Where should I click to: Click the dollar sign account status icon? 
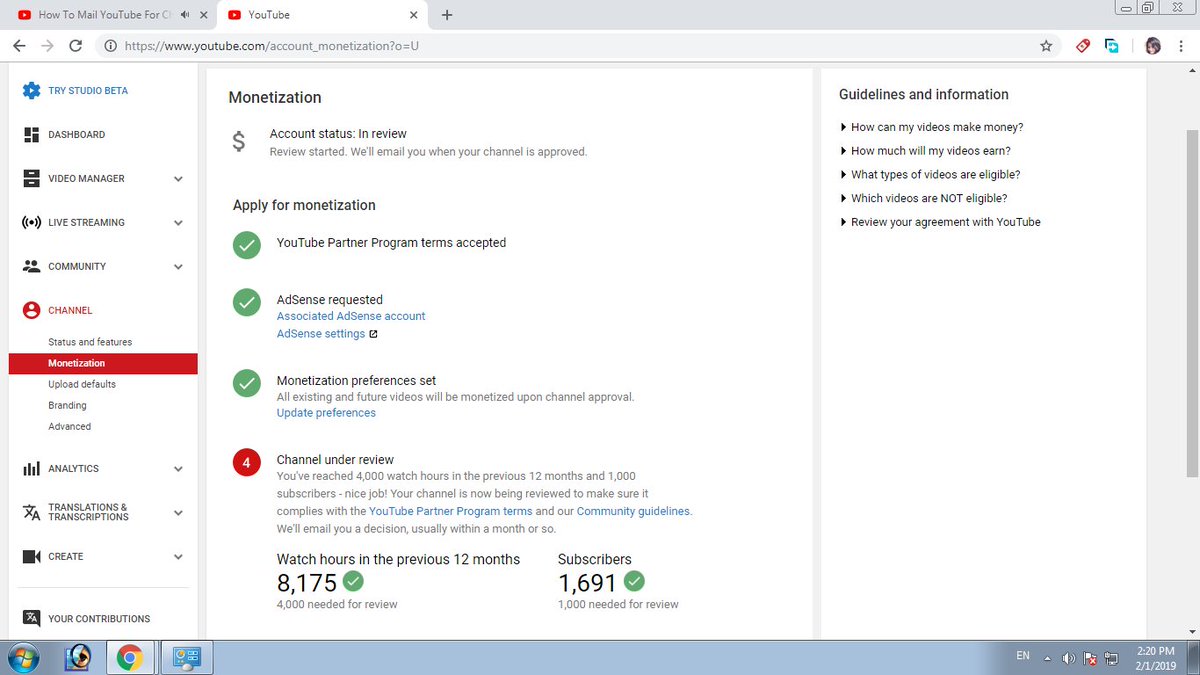239,142
